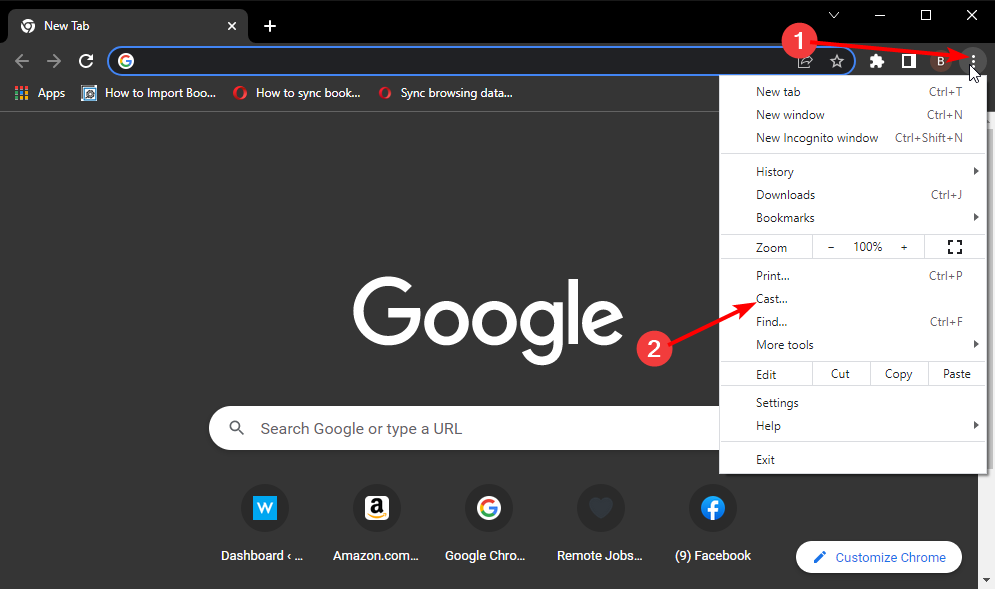Viewport: 995px width, 589px height.
Task: Choose New Incognito window
Action: click(817, 138)
